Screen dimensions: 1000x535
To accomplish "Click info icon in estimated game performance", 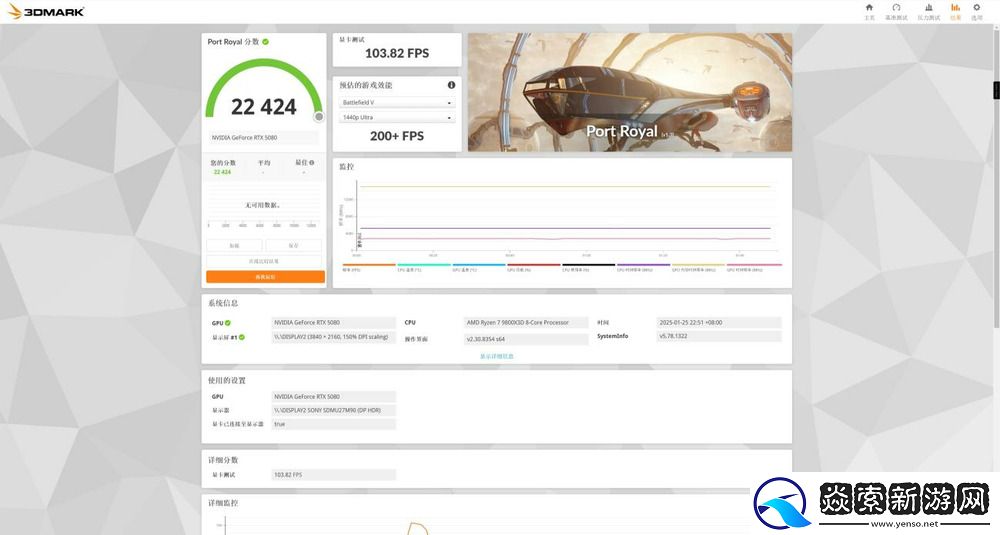I will click(x=451, y=85).
